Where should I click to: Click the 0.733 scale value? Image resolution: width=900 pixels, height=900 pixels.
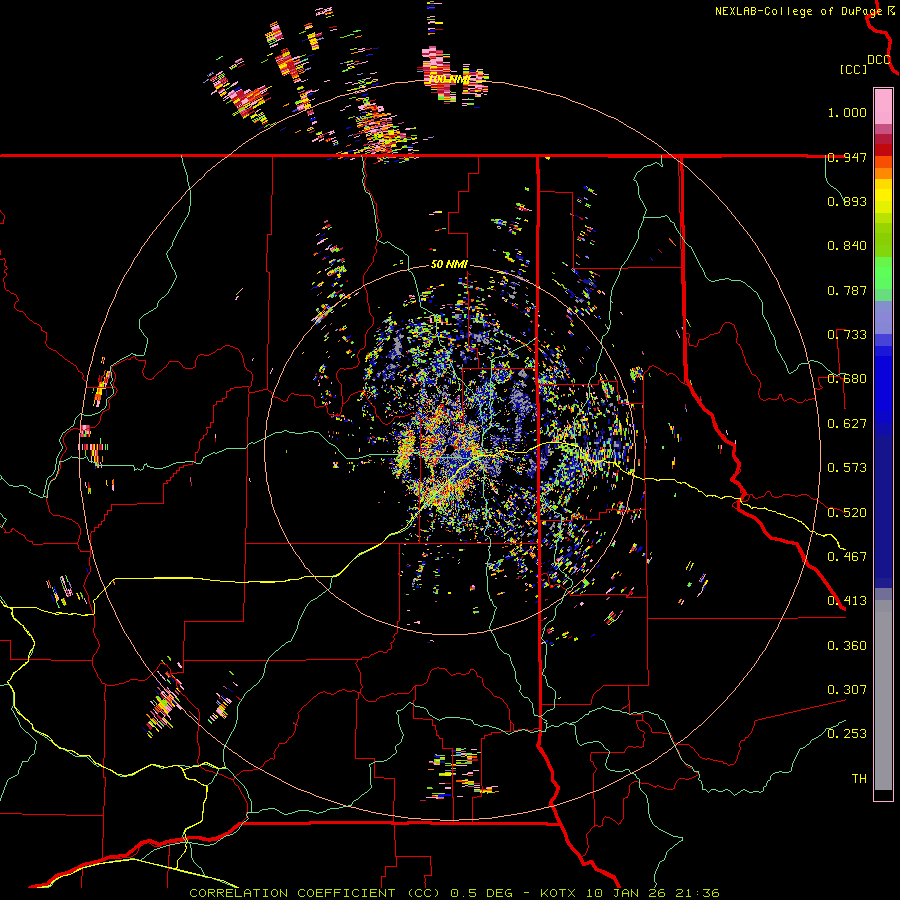click(847, 335)
